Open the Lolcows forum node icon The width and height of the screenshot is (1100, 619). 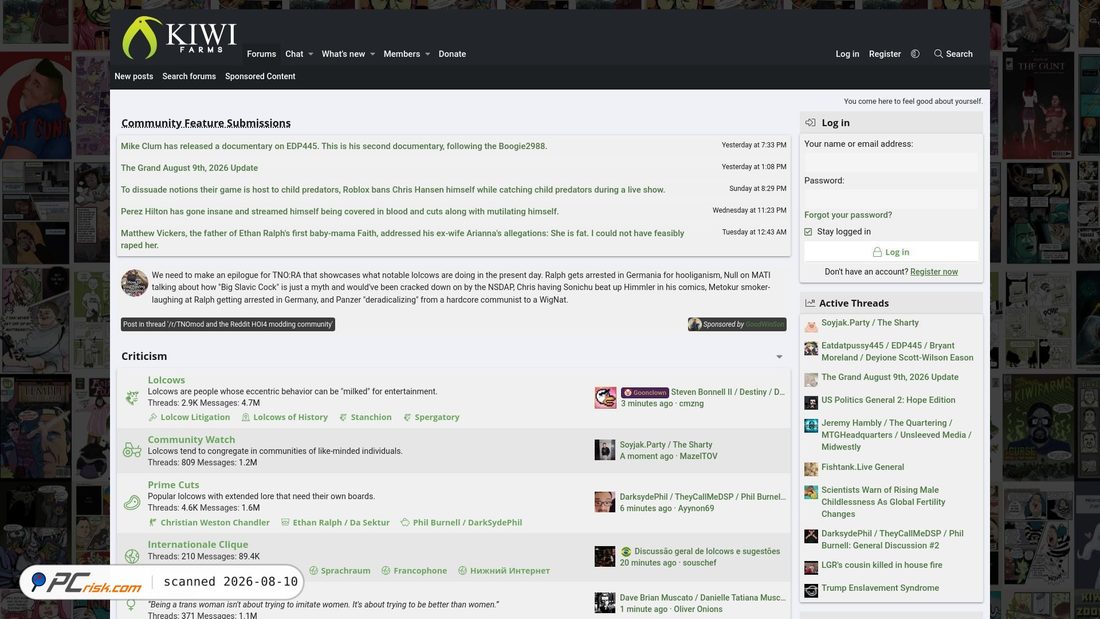point(132,398)
